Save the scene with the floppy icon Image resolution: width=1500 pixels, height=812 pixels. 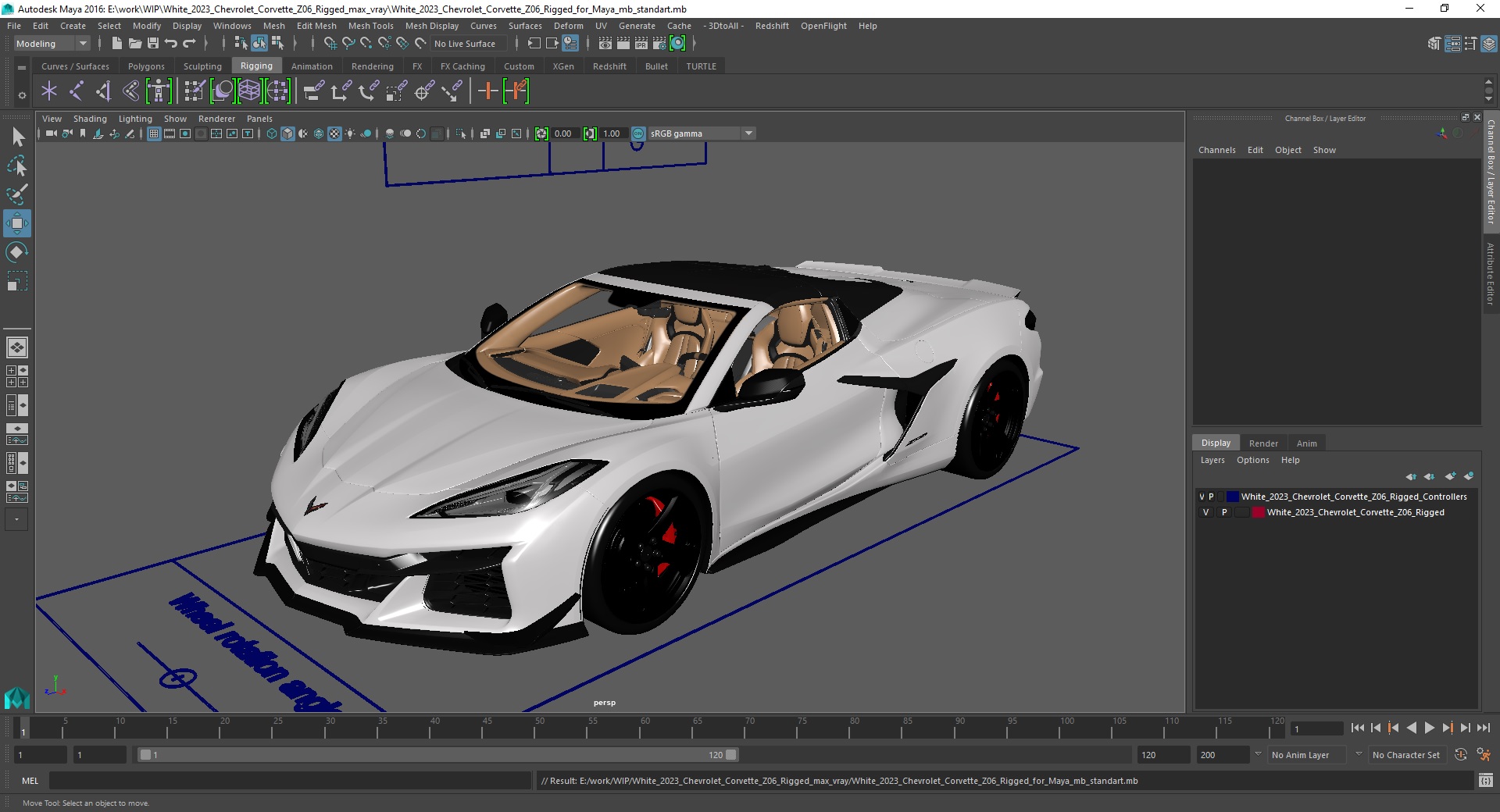tap(153, 44)
